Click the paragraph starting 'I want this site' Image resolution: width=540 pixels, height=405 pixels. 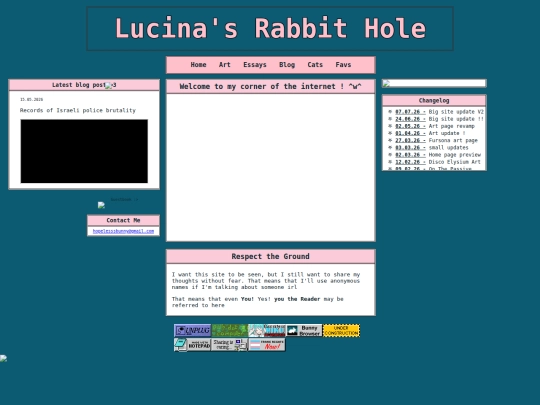pos(266,281)
